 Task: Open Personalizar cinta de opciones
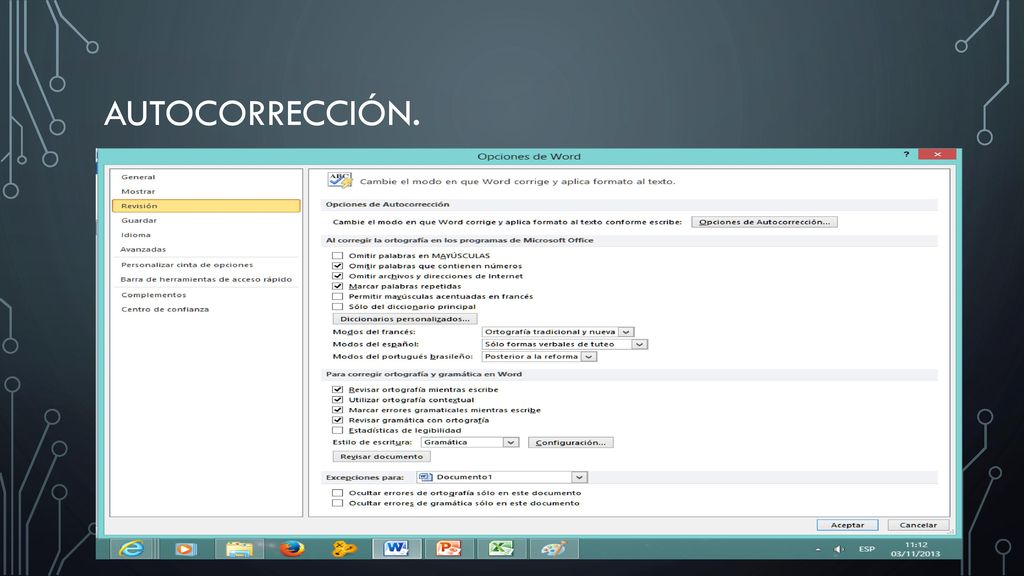(x=187, y=264)
